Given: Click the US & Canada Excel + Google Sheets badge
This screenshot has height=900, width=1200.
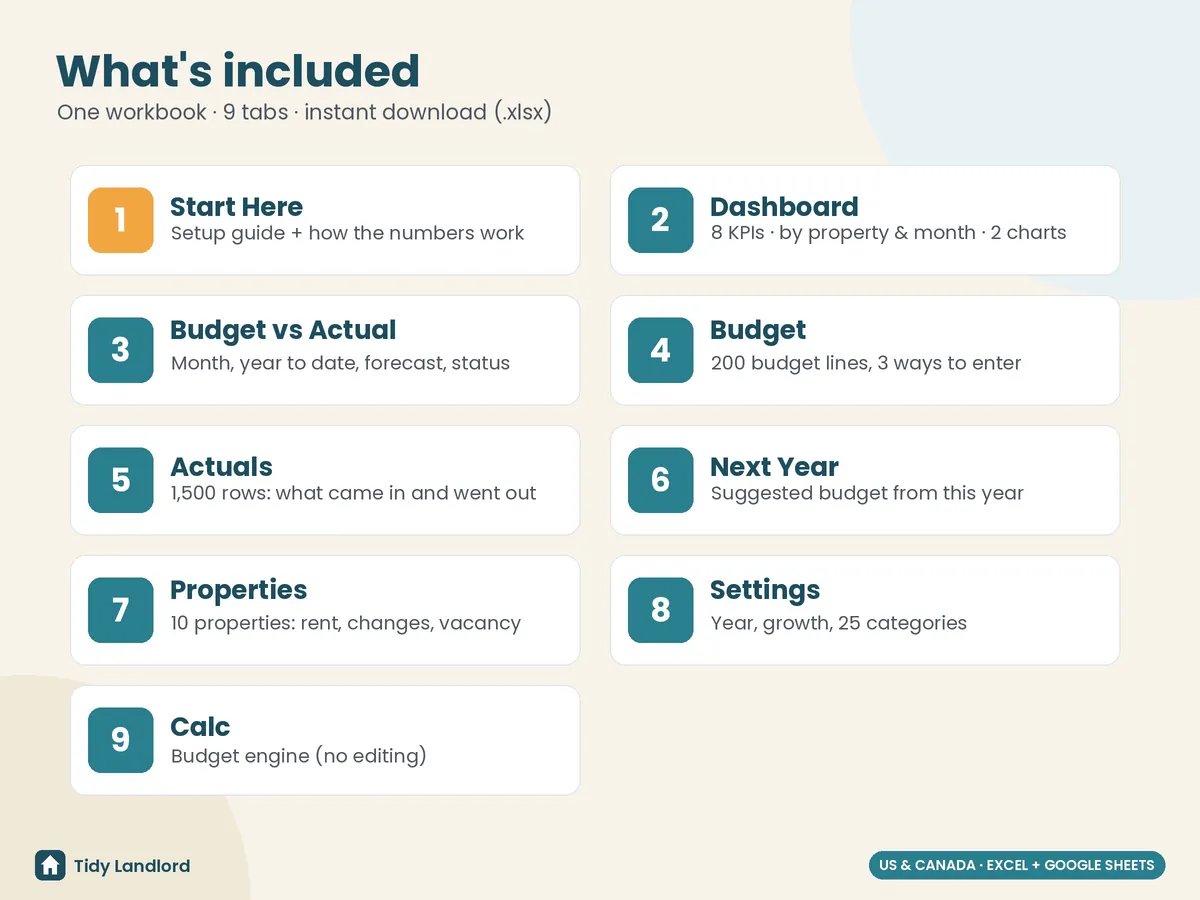Looking at the screenshot, I should (x=1017, y=865).
